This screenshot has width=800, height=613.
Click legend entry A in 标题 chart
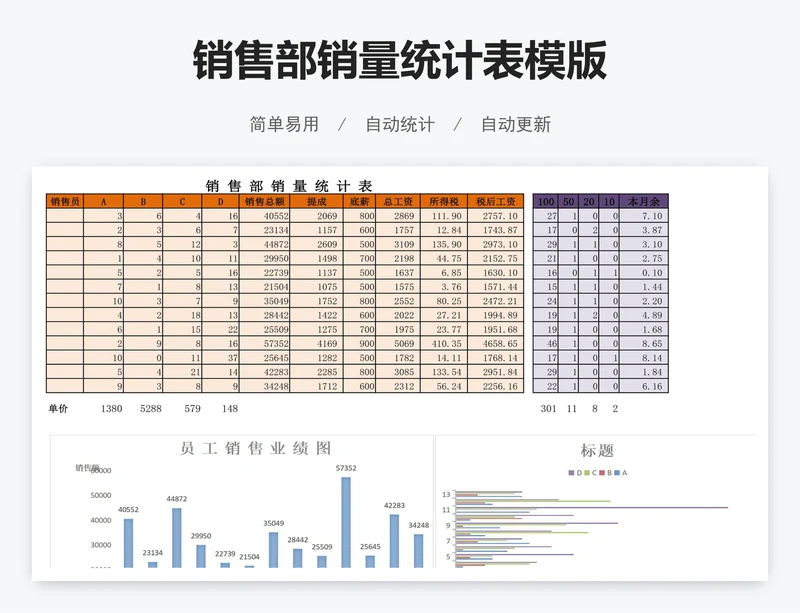(x=621, y=473)
